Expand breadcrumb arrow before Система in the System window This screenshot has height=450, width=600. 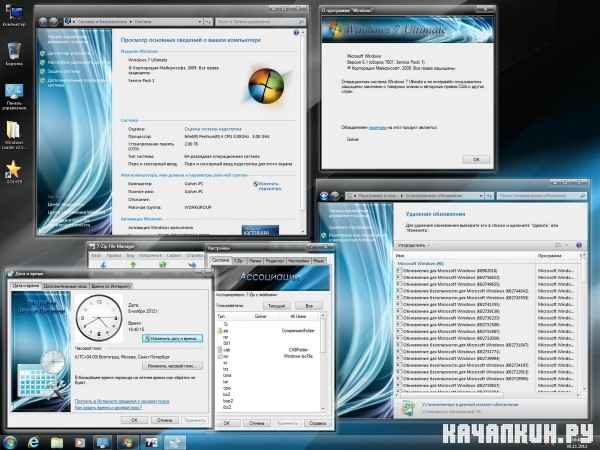click(131, 22)
